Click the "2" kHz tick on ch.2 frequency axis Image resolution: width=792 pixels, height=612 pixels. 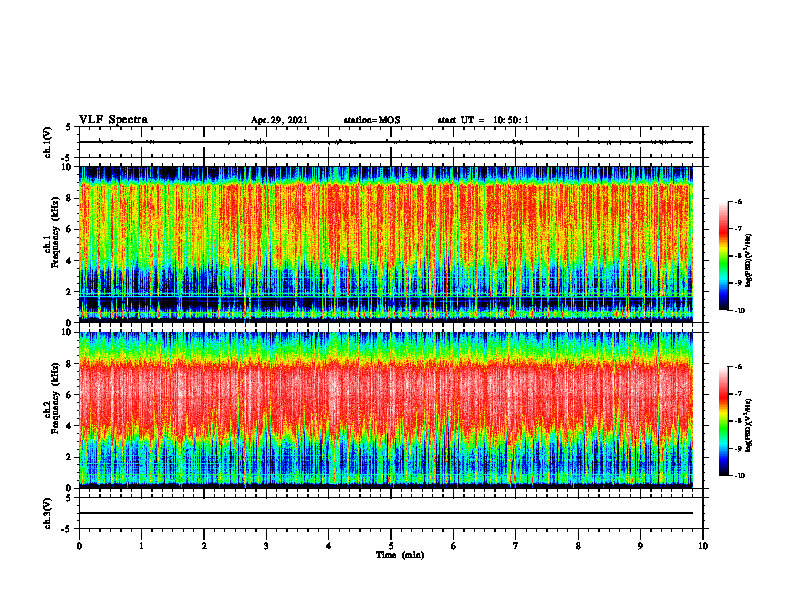click(x=70, y=457)
